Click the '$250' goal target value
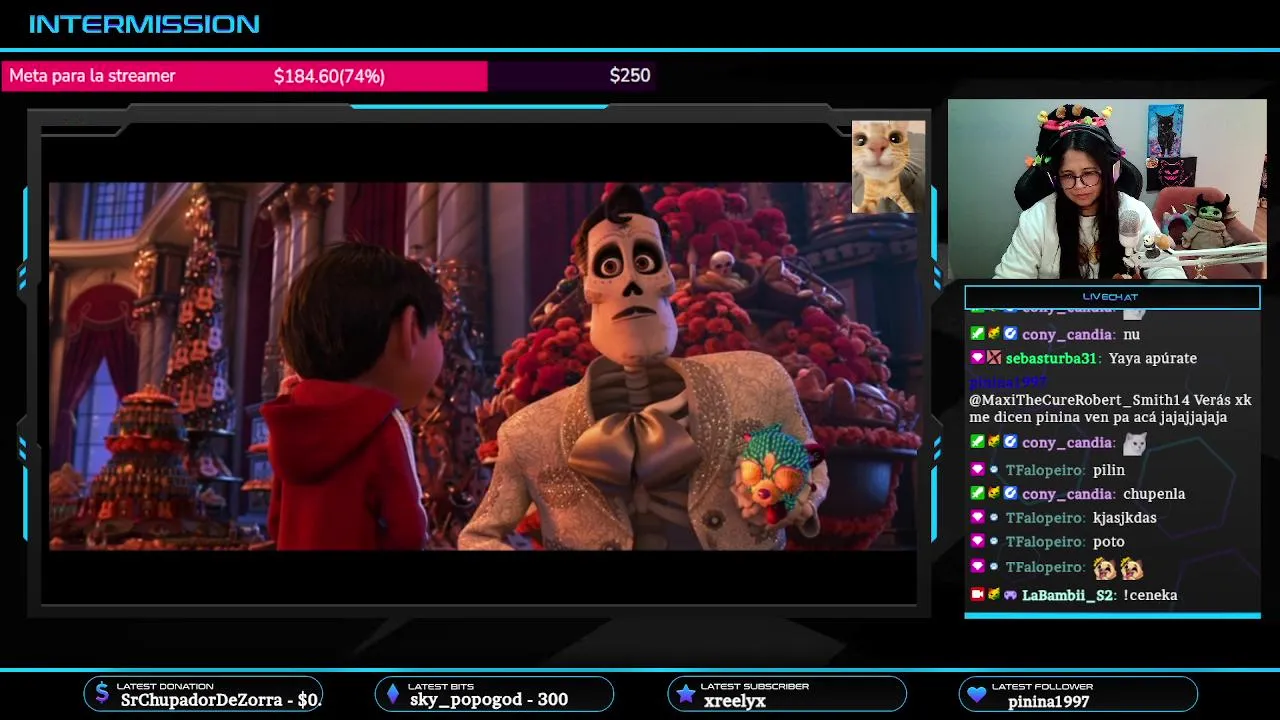 point(630,76)
